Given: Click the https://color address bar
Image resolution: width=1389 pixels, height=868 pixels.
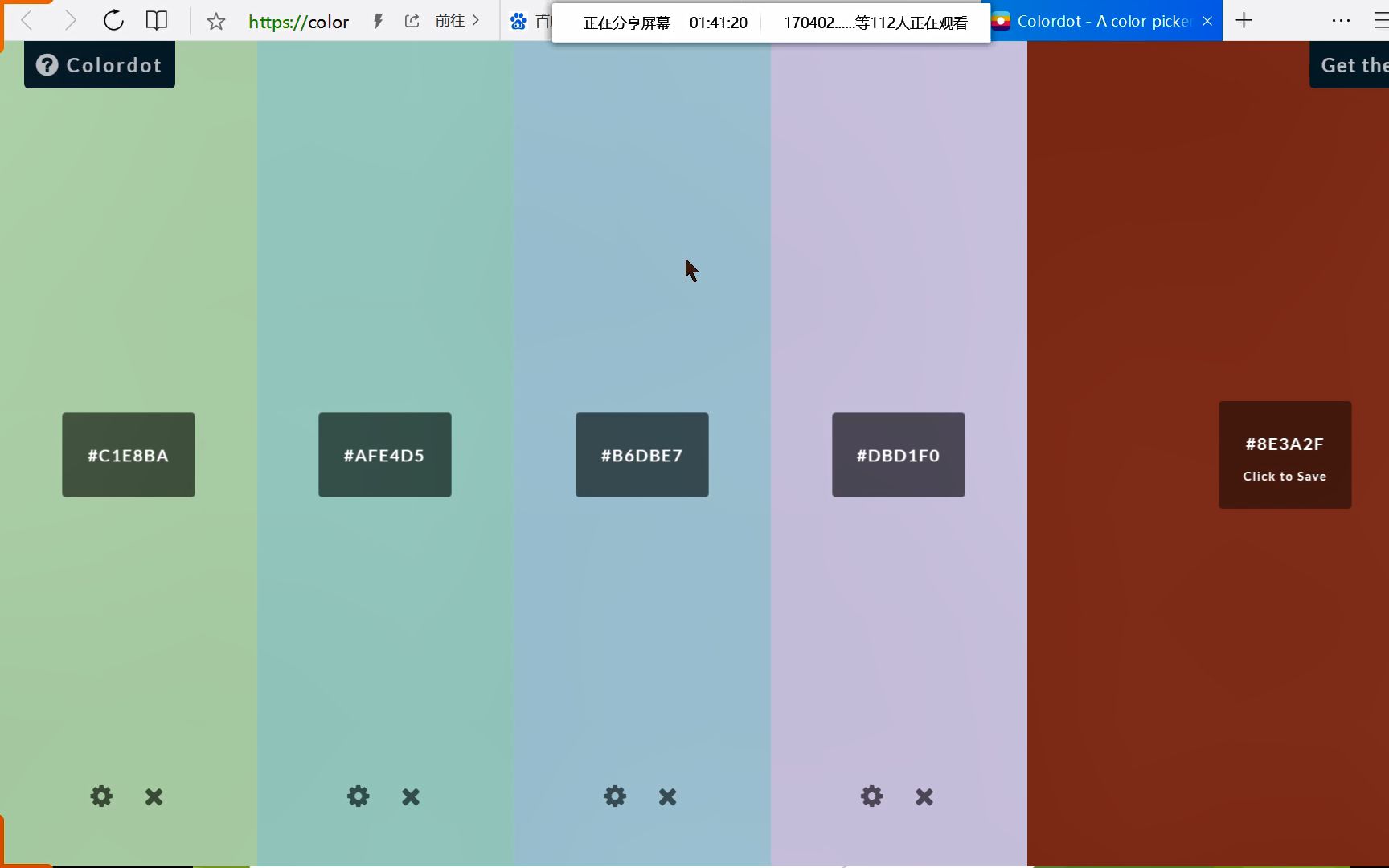Looking at the screenshot, I should tap(298, 22).
